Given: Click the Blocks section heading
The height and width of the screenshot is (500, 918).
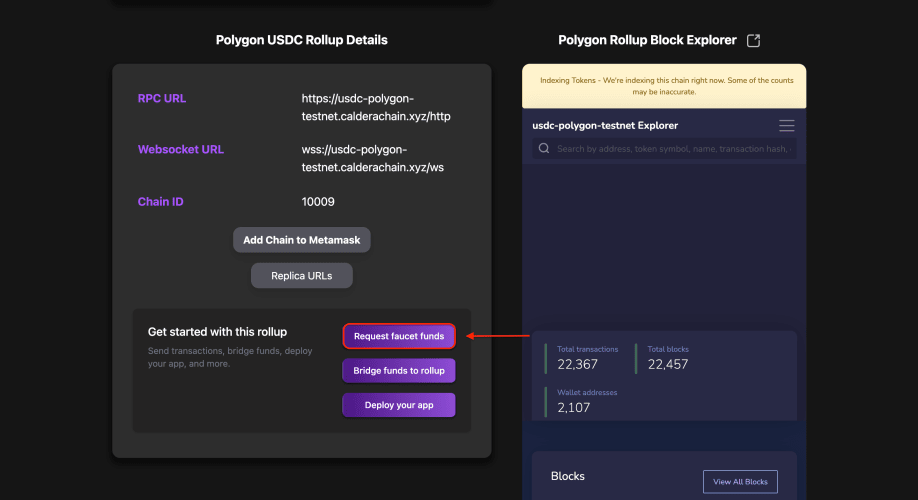Looking at the screenshot, I should tap(568, 476).
